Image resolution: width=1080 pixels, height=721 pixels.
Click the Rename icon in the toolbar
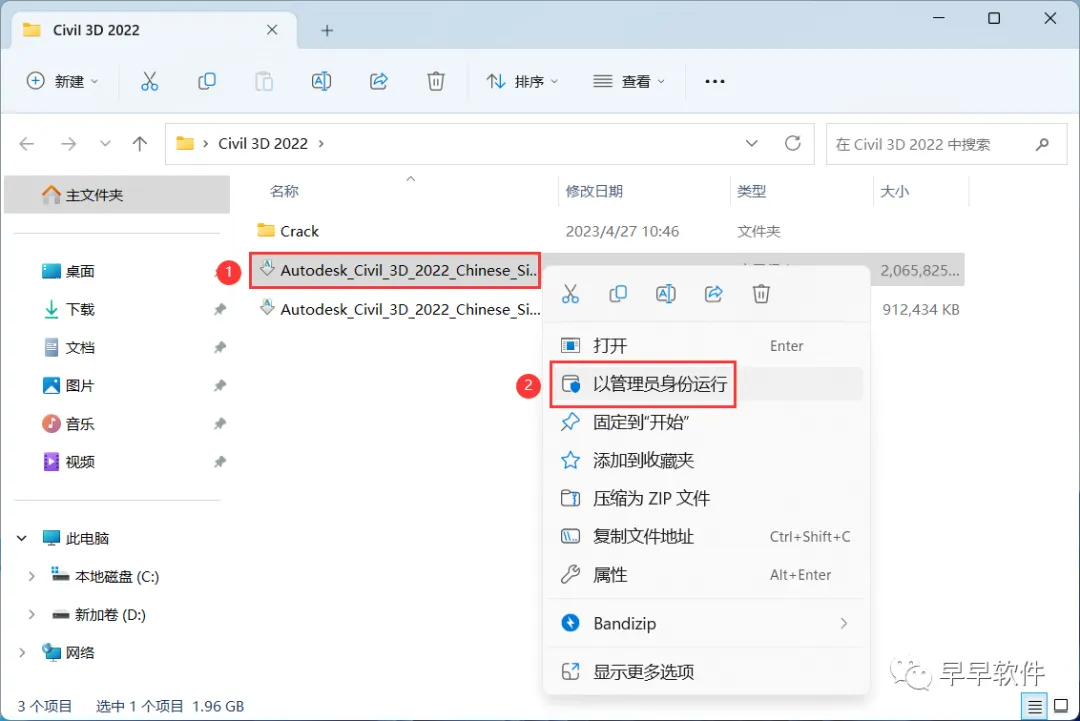(321, 81)
